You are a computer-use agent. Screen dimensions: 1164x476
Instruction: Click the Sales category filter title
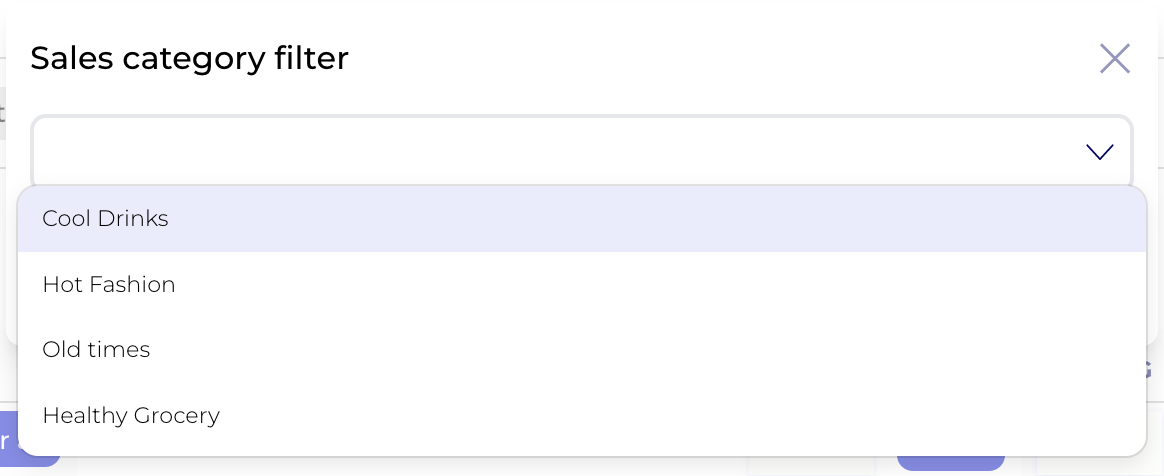(189, 58)
